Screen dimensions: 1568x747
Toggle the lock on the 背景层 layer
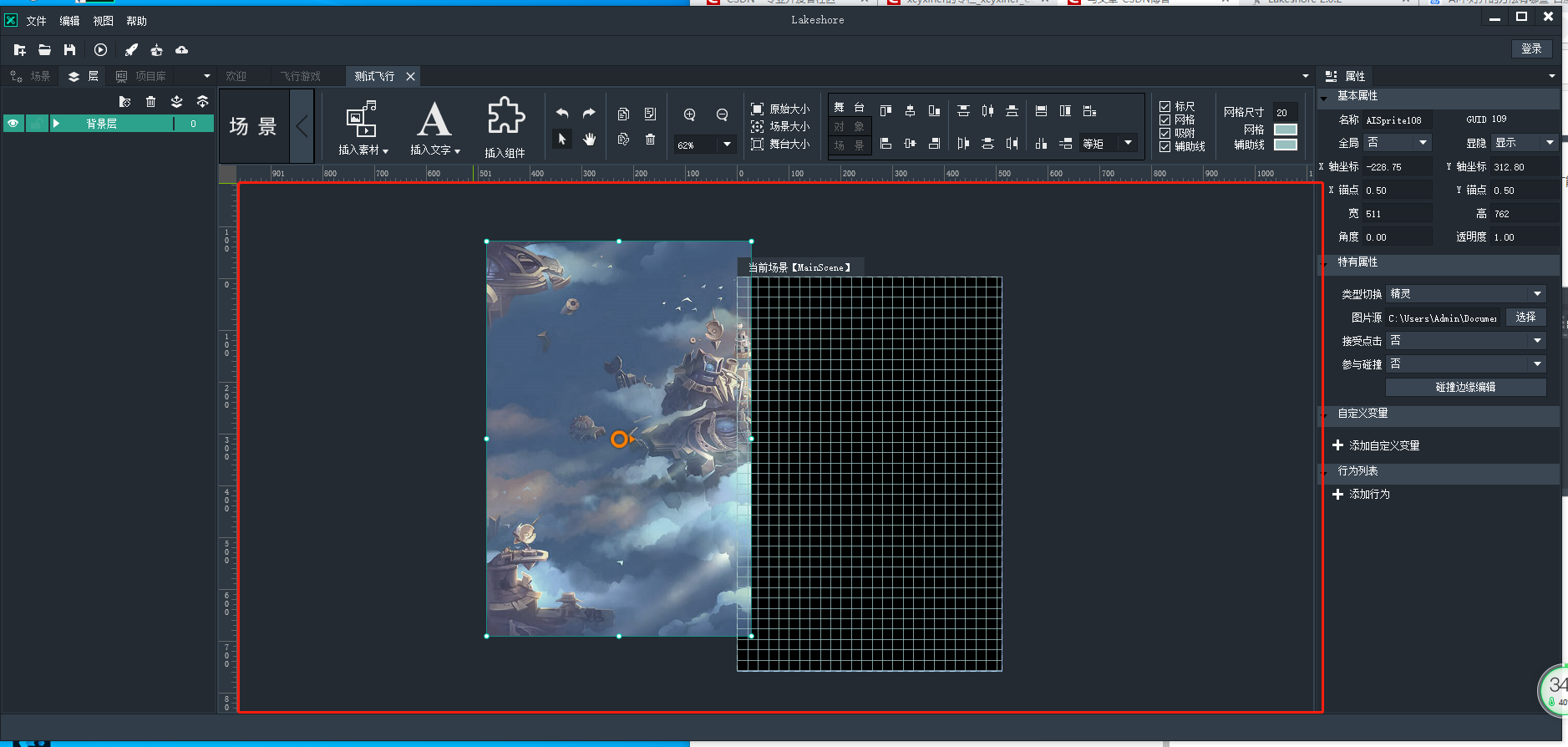(37, 124)
